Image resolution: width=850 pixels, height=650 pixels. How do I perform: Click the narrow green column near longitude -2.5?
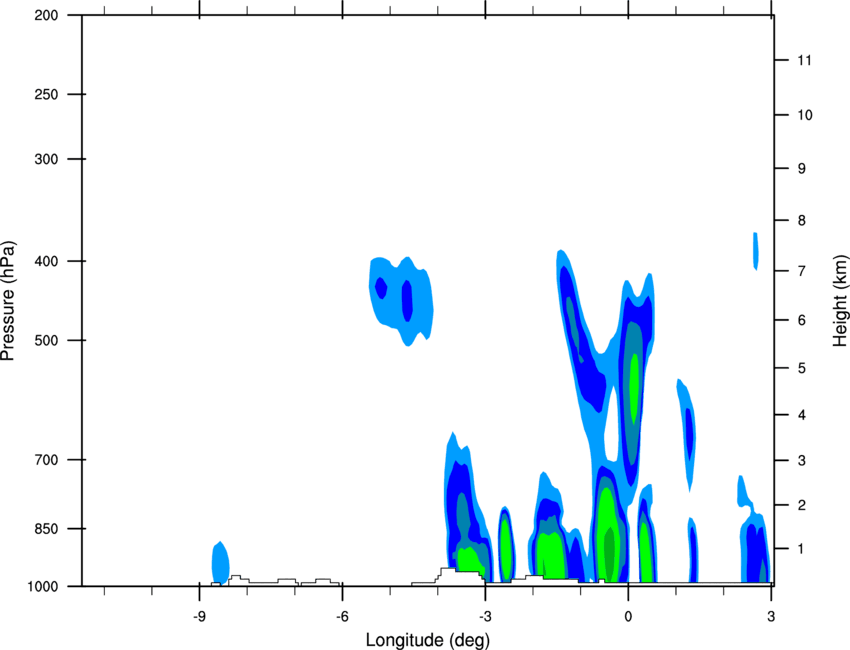[x=506, y=549]
